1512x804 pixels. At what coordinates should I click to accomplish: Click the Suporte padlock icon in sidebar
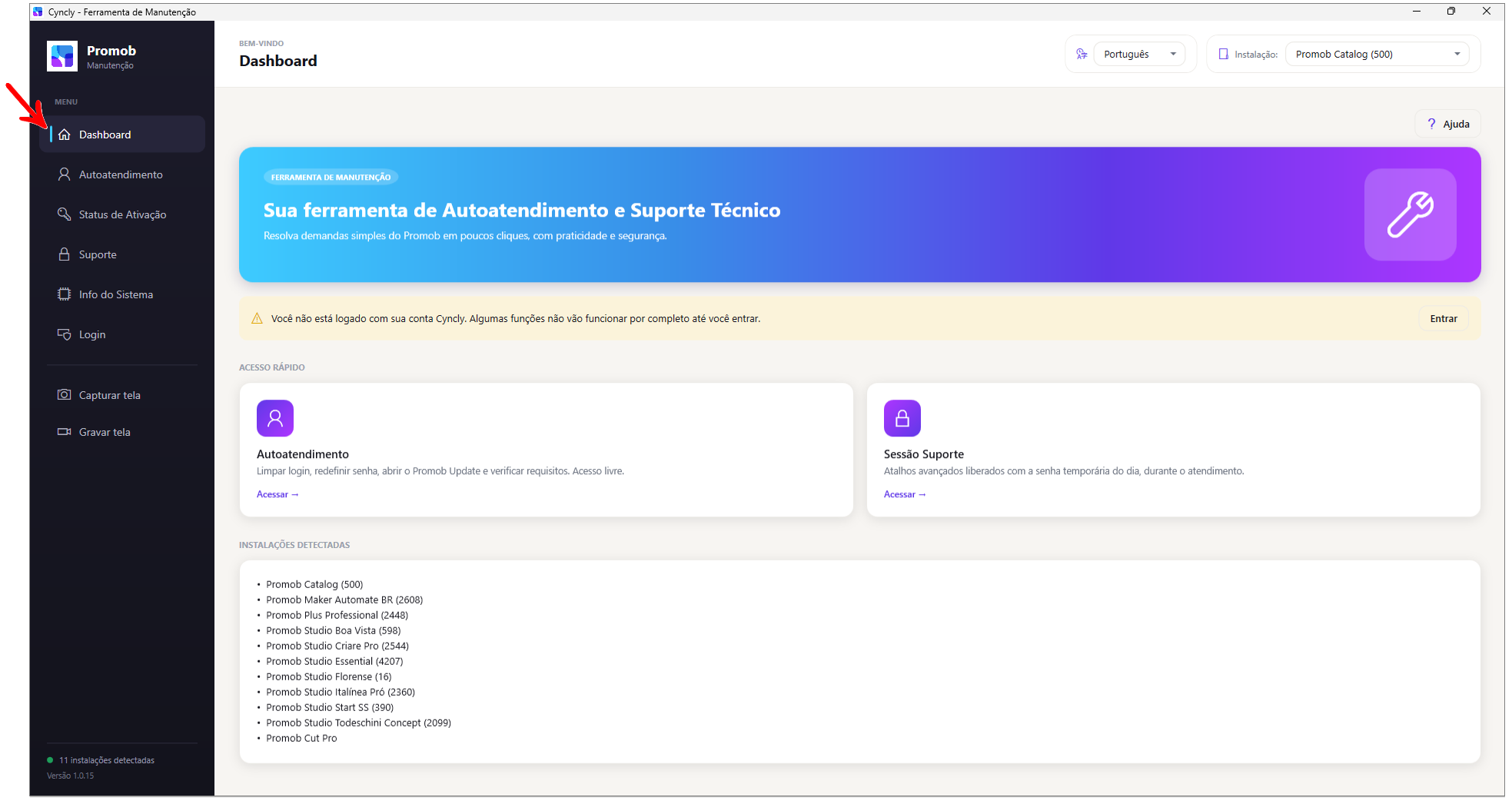pos(65,254)
